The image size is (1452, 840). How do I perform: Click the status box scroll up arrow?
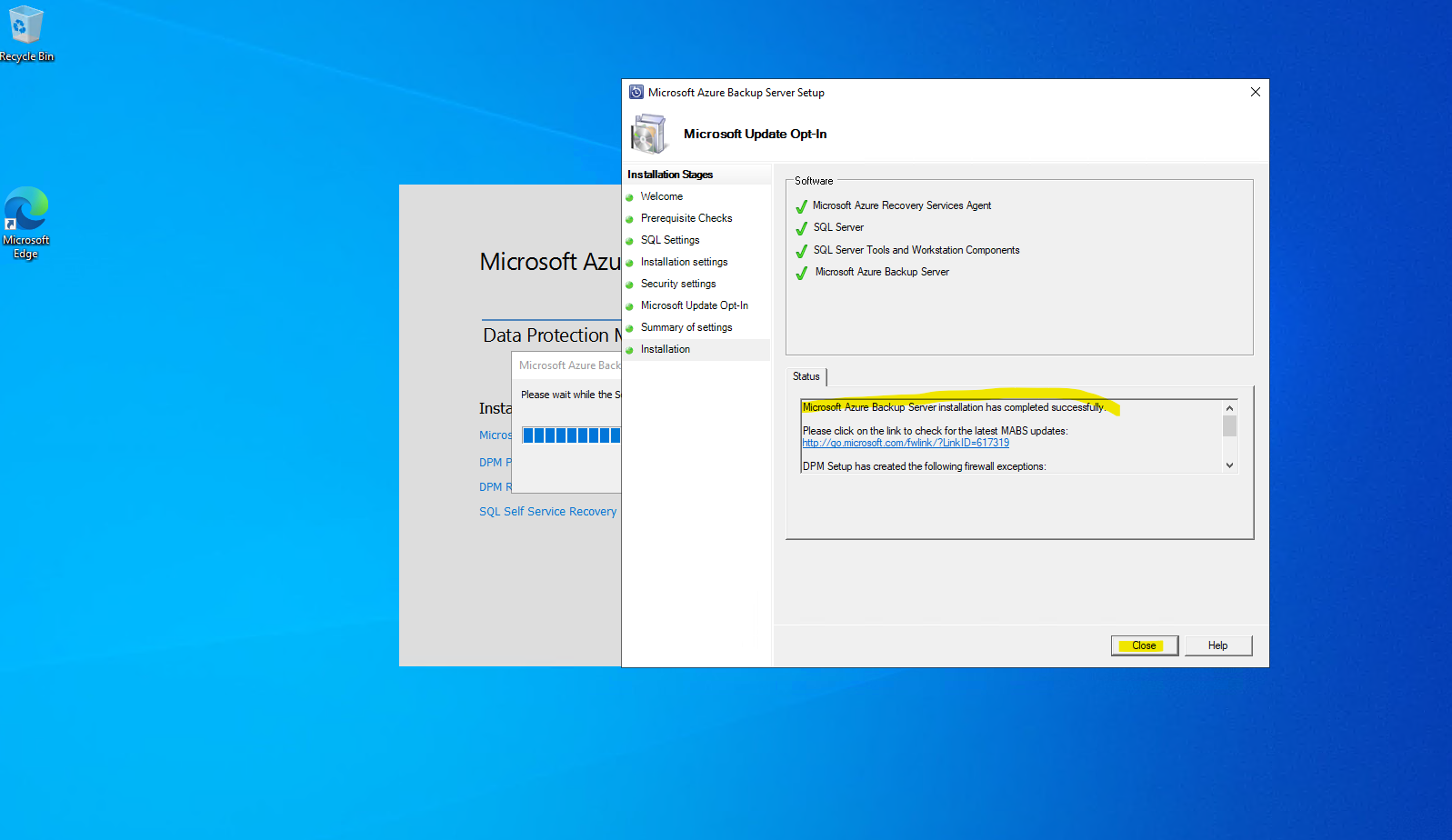1229,408
